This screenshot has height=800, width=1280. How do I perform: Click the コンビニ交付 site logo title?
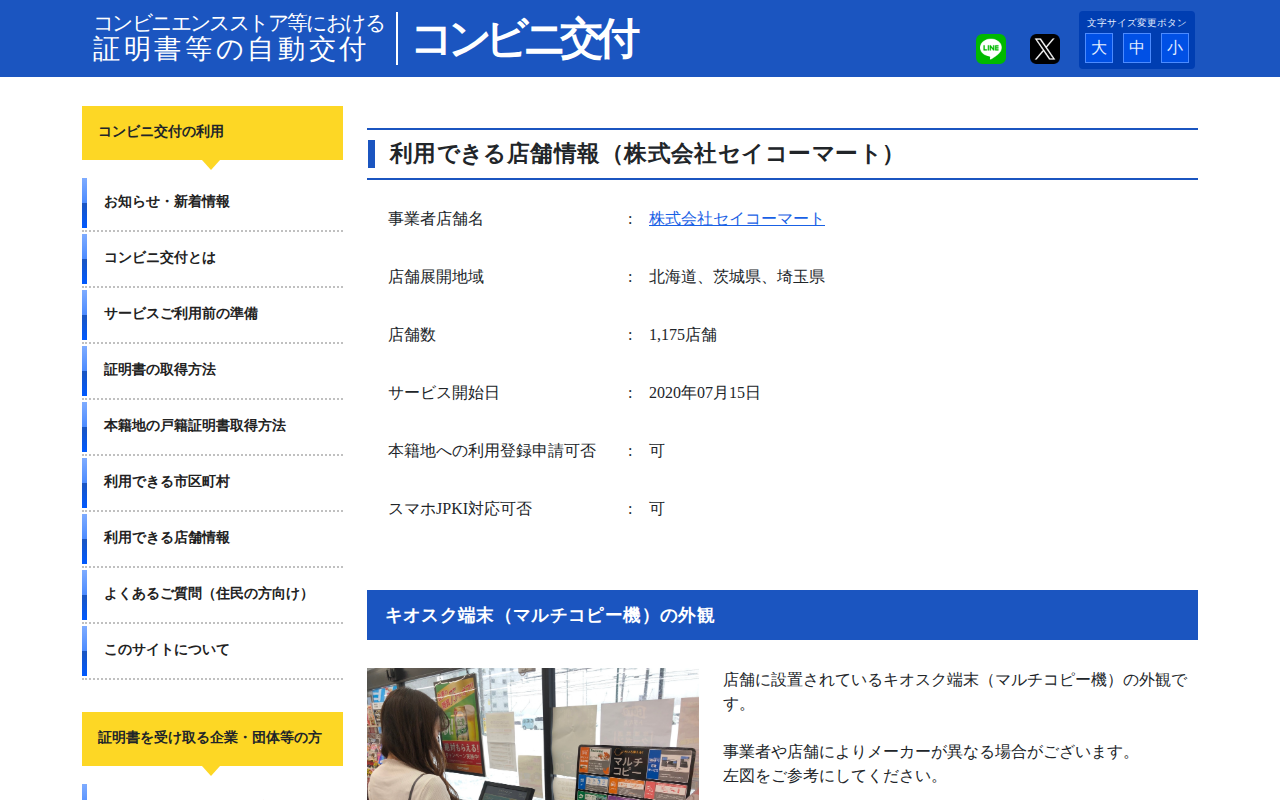click(x=525, y=40)
